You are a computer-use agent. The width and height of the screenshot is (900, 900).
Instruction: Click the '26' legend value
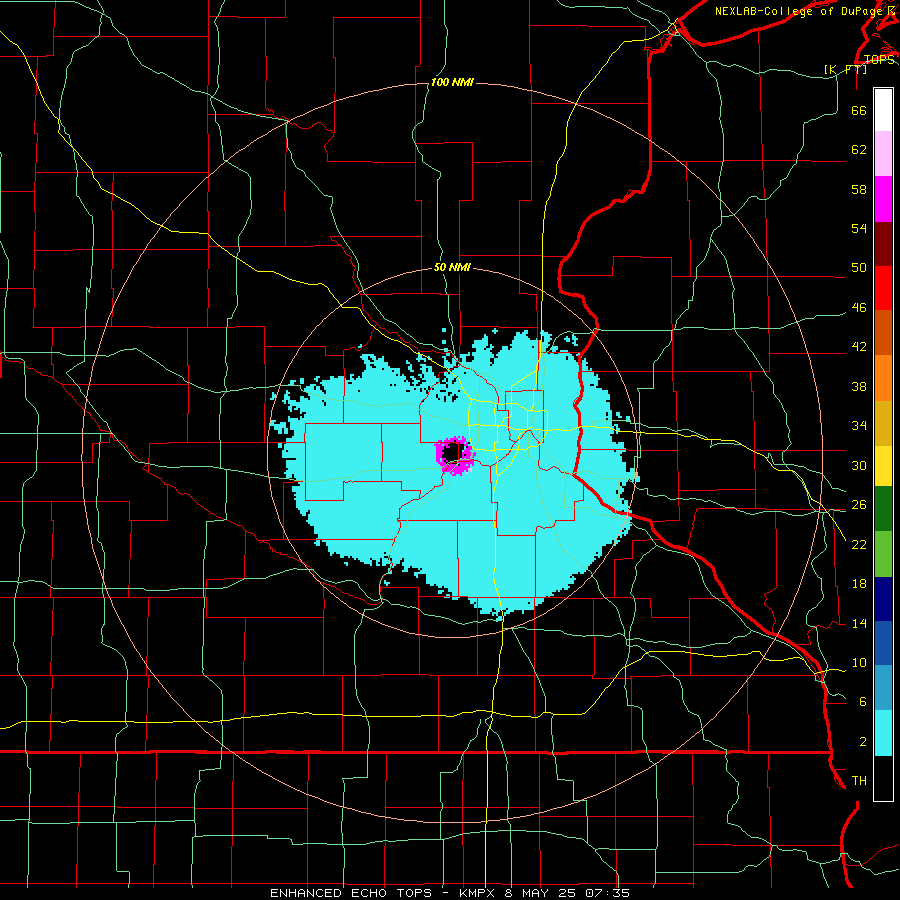click(x=859, y=505)
